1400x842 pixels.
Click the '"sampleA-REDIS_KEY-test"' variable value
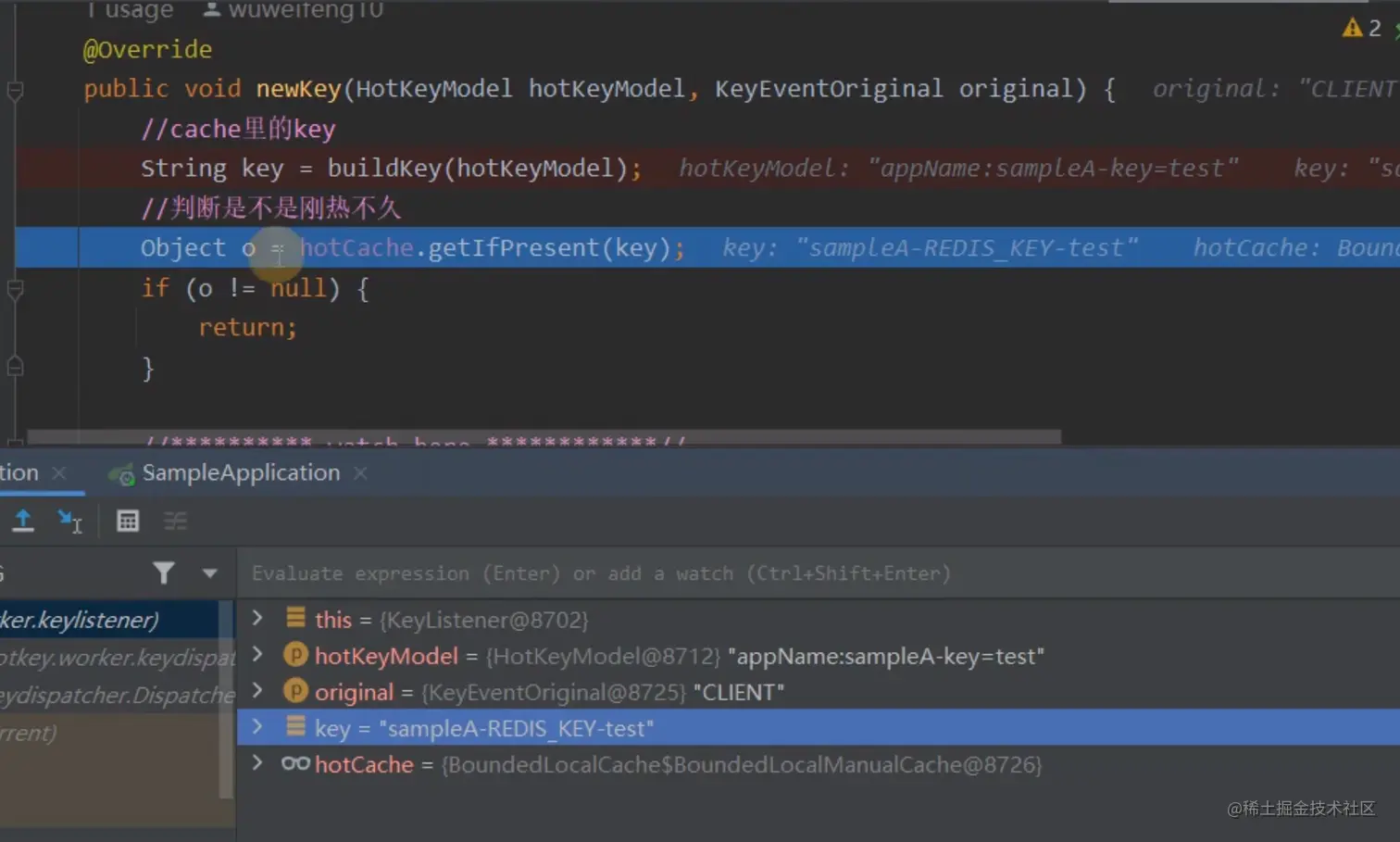coord(516,729)
